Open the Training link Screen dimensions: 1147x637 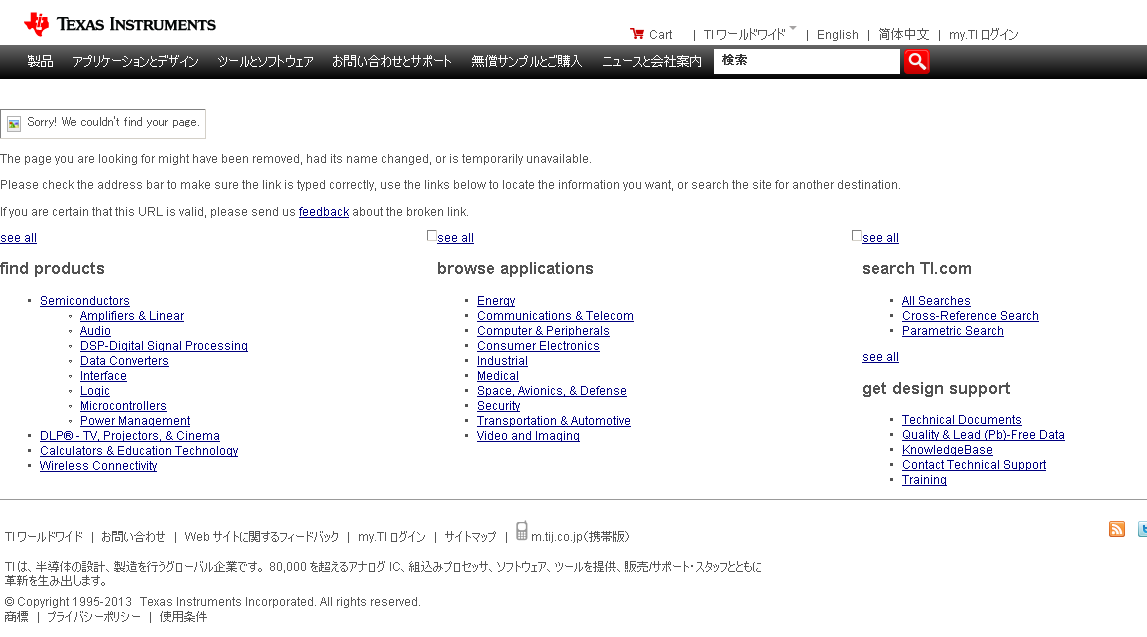(x=924, y=480)
